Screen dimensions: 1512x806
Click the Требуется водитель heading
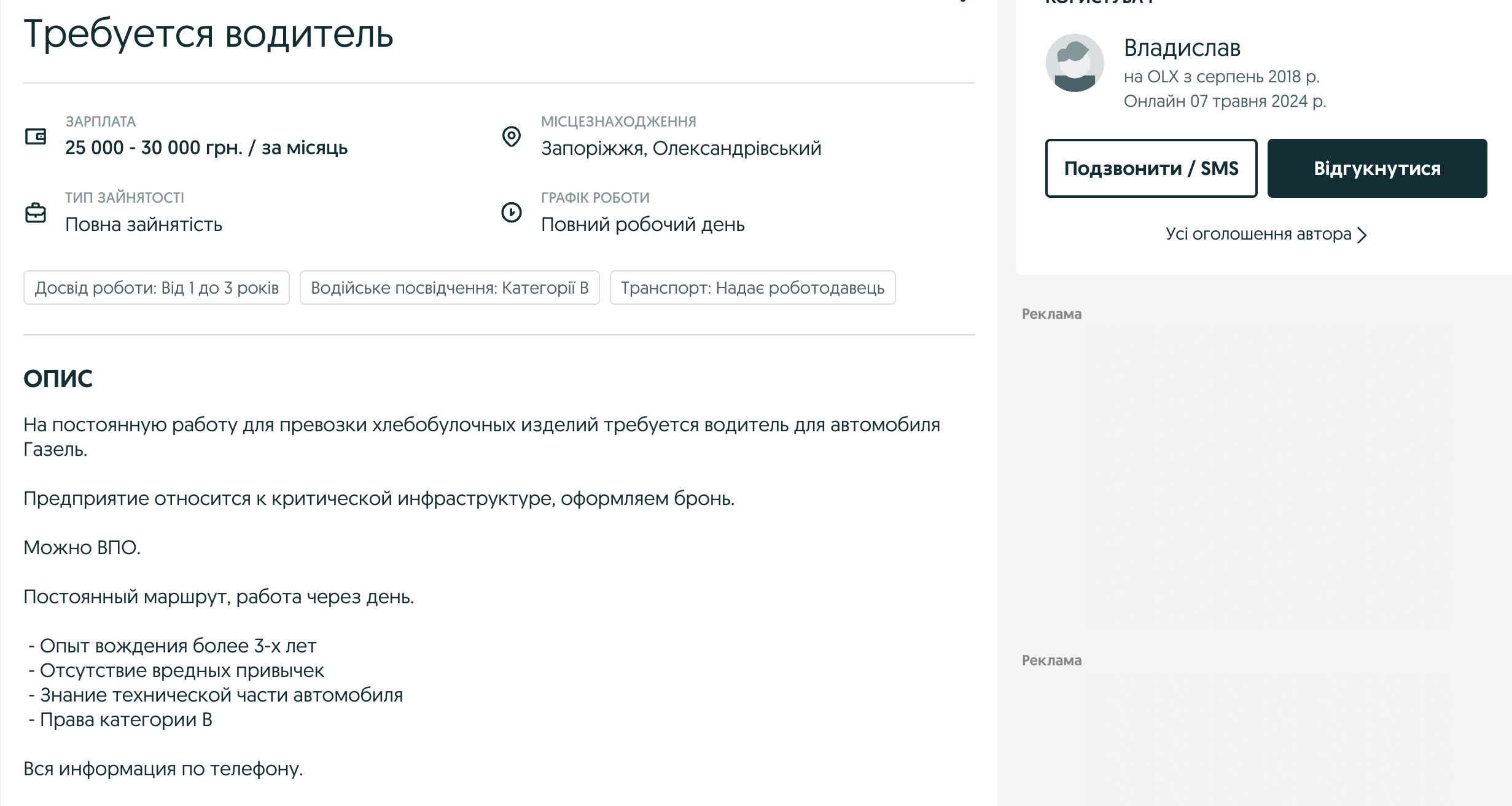208,33
